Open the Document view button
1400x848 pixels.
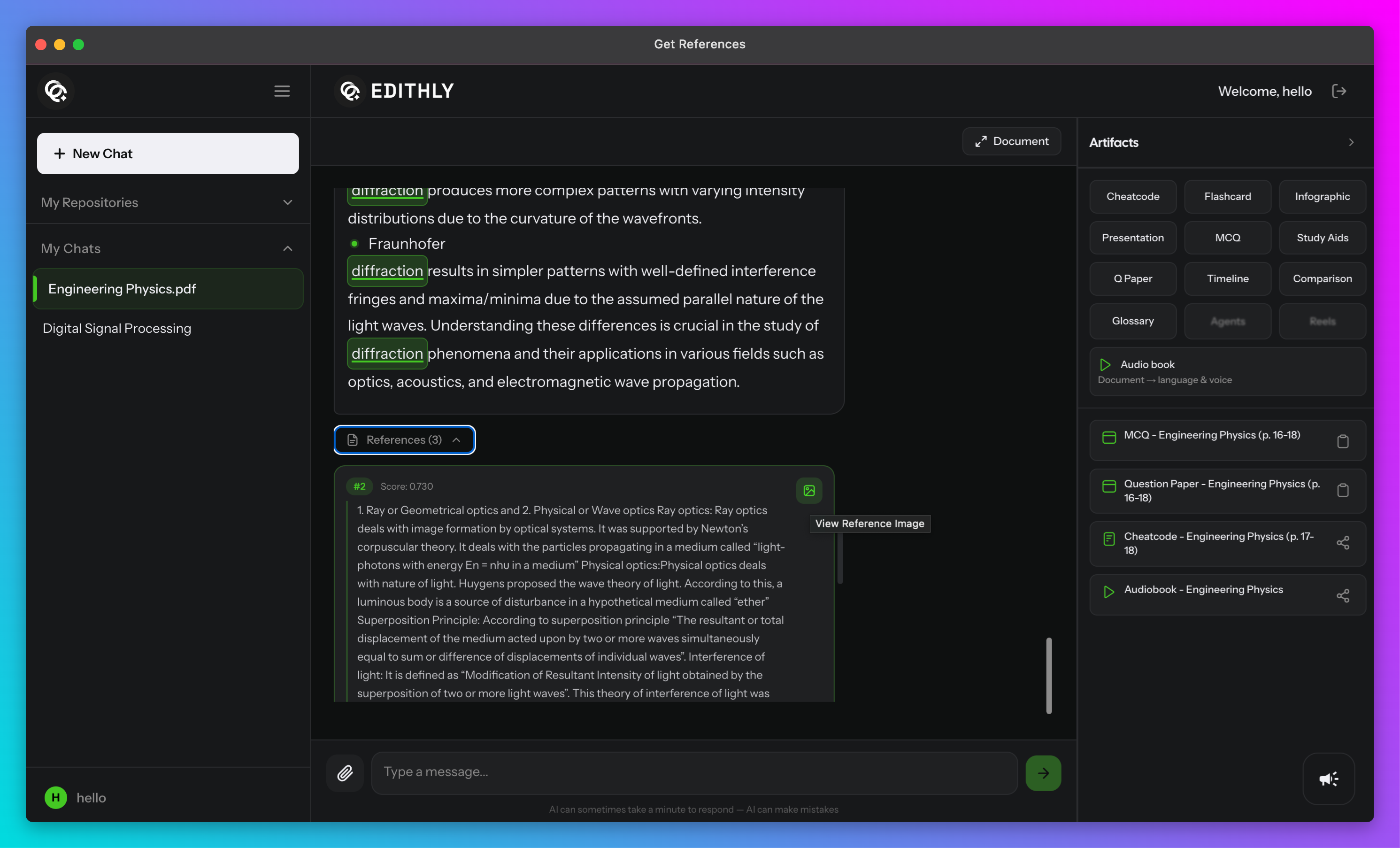pyautogui.click(x=1011, y=141)
